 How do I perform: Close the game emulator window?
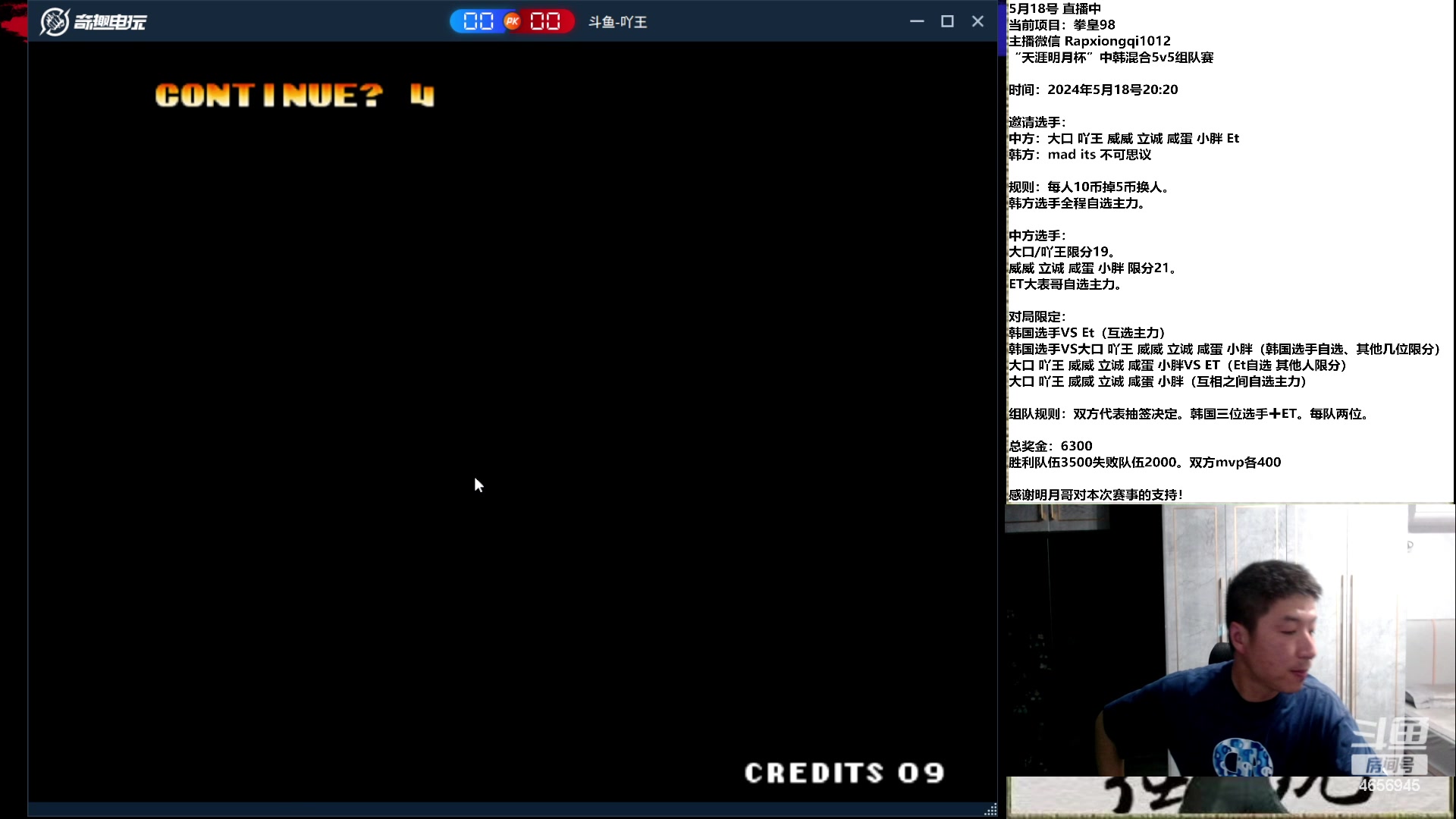(977, 21)
